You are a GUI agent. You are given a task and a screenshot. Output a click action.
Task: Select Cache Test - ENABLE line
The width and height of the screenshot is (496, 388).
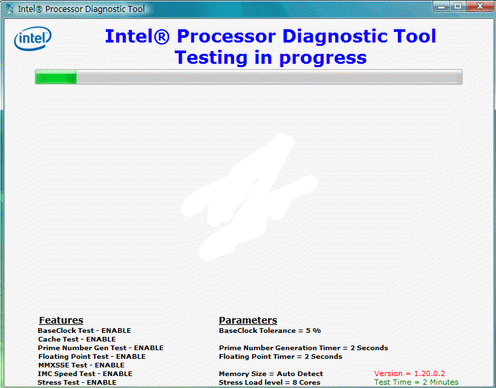click(x=77, y=339)
